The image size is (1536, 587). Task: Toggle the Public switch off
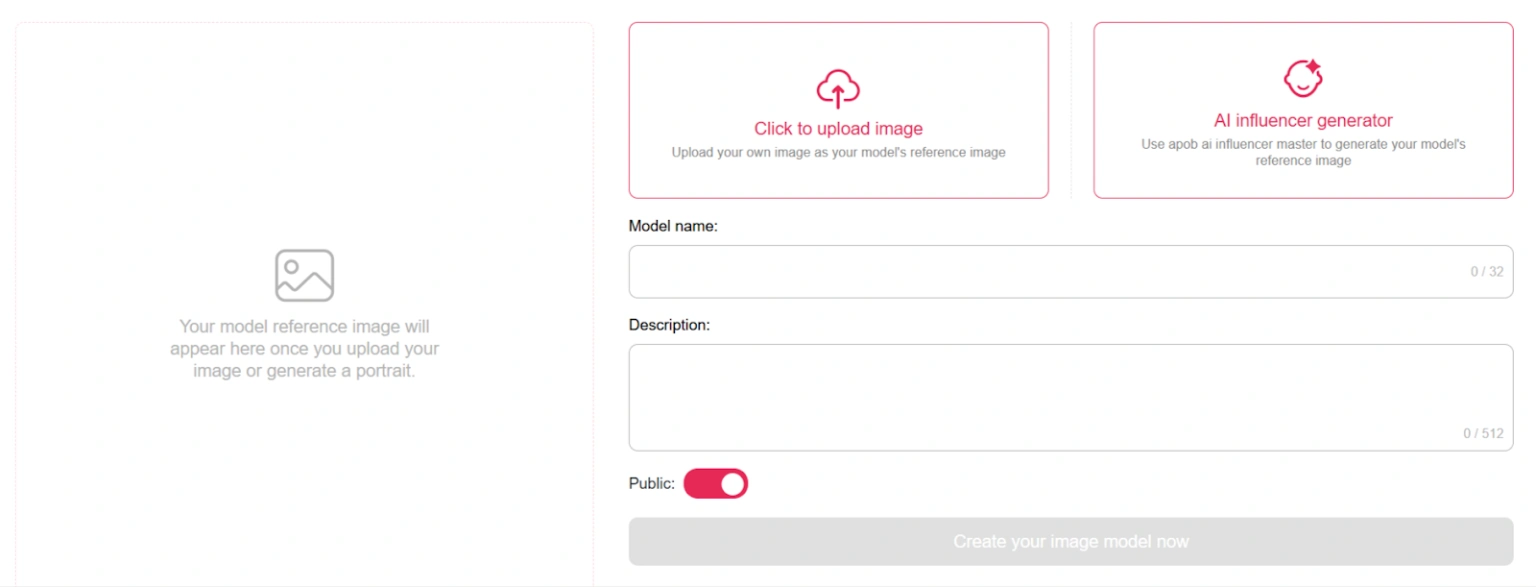(x=716, y=484)
